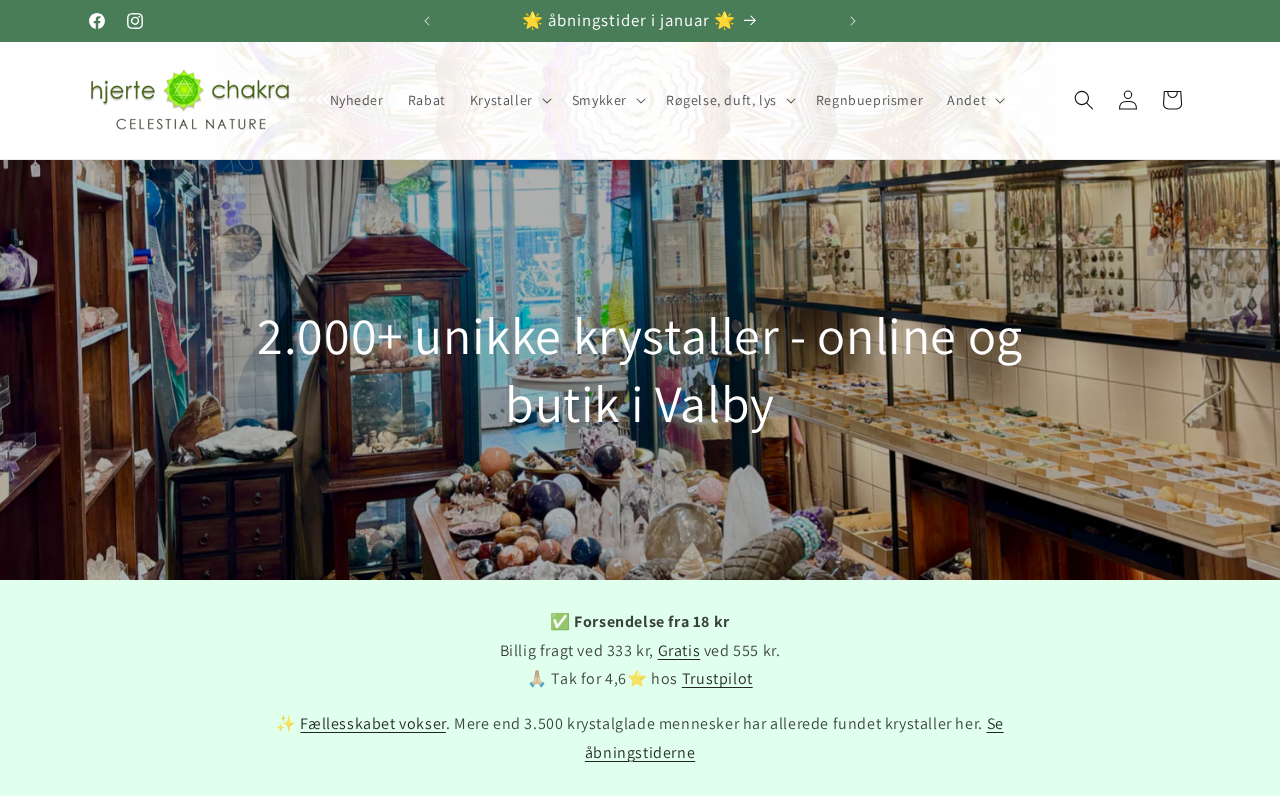Go to Regnbueprismer page
Viewport: 1280px width, 800px height.
pos(869,100)
